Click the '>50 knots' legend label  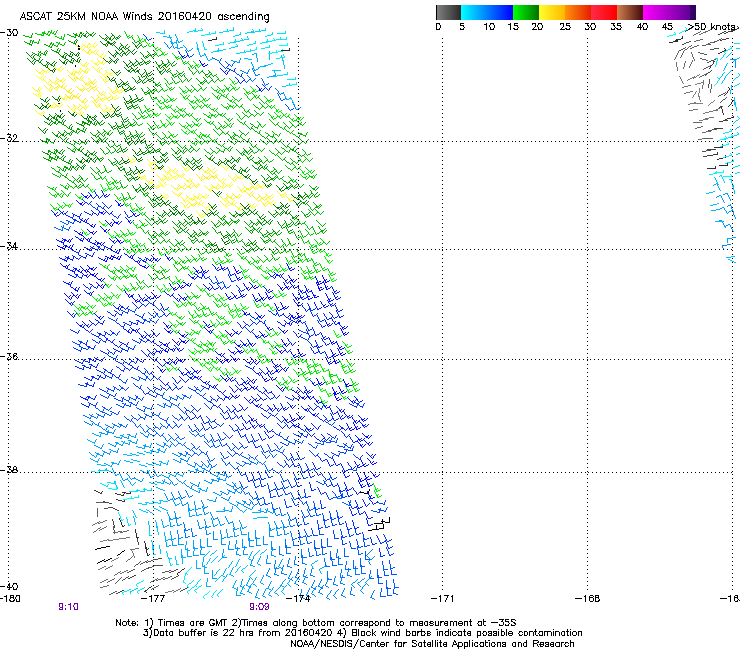(x=712, y=26)
